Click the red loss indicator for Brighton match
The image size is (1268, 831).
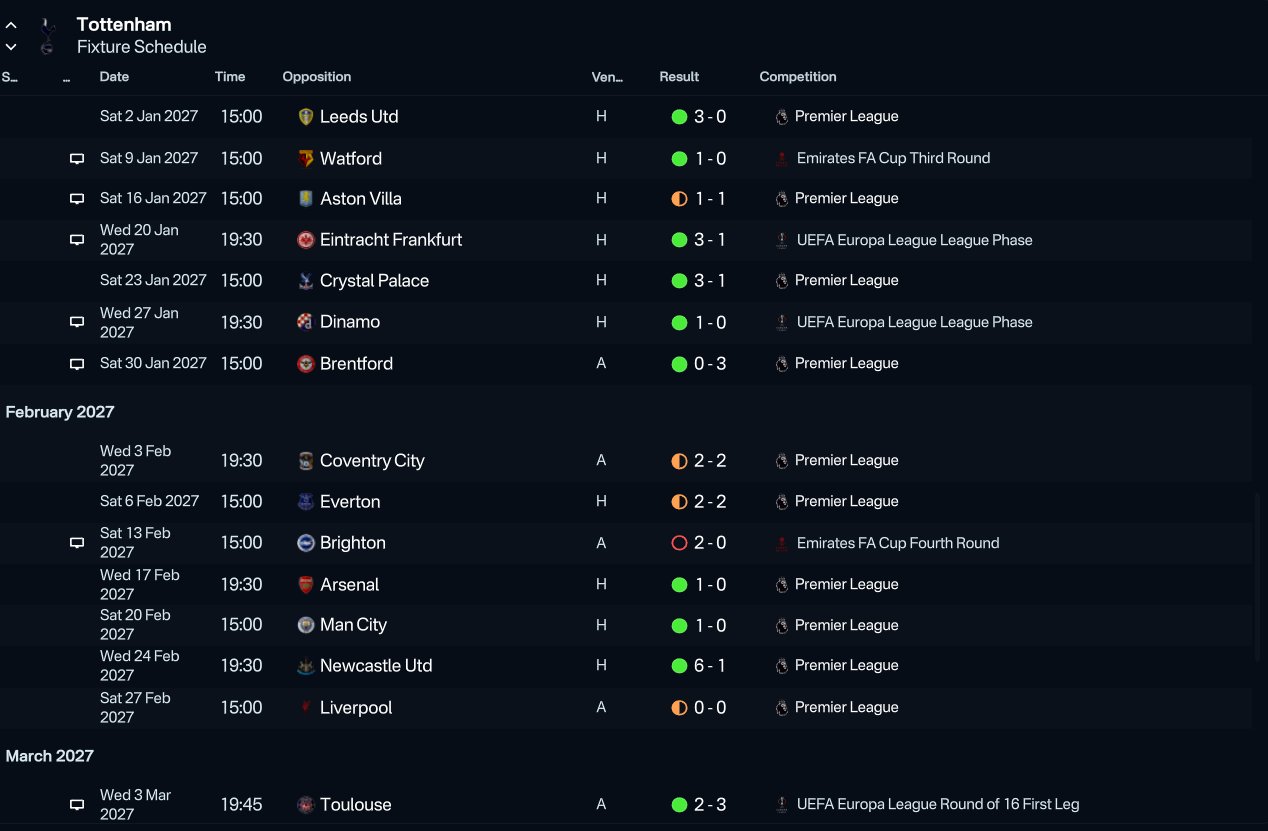679,543
